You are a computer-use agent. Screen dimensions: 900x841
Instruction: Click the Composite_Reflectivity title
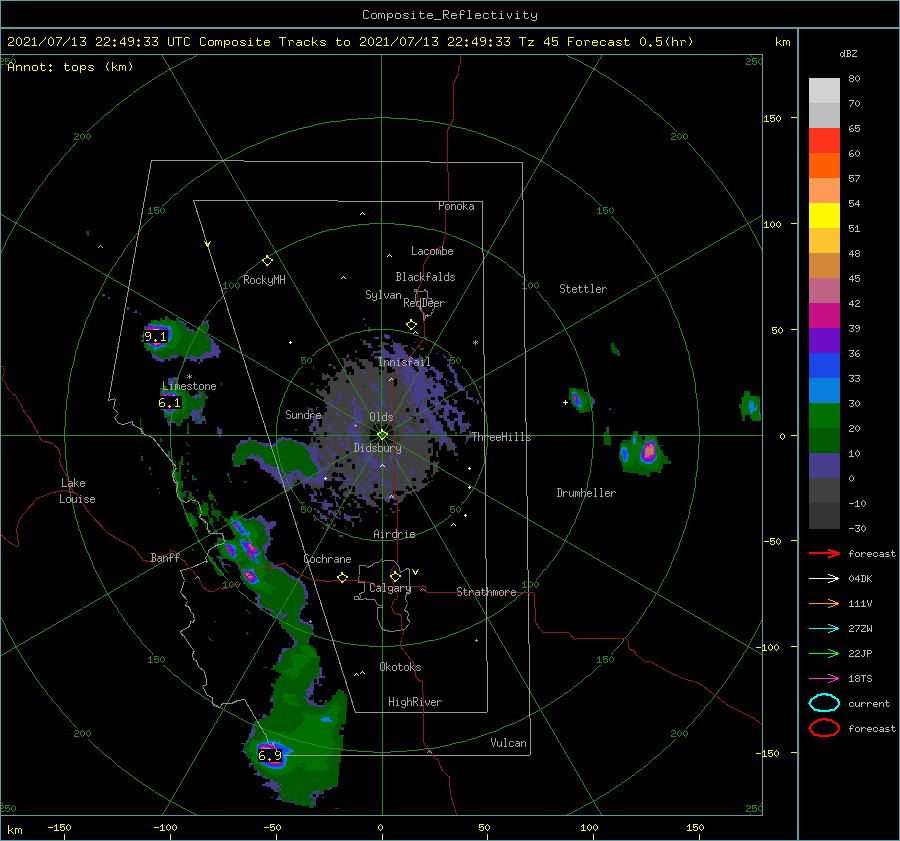pyautogui.click(x=450, y=15)
